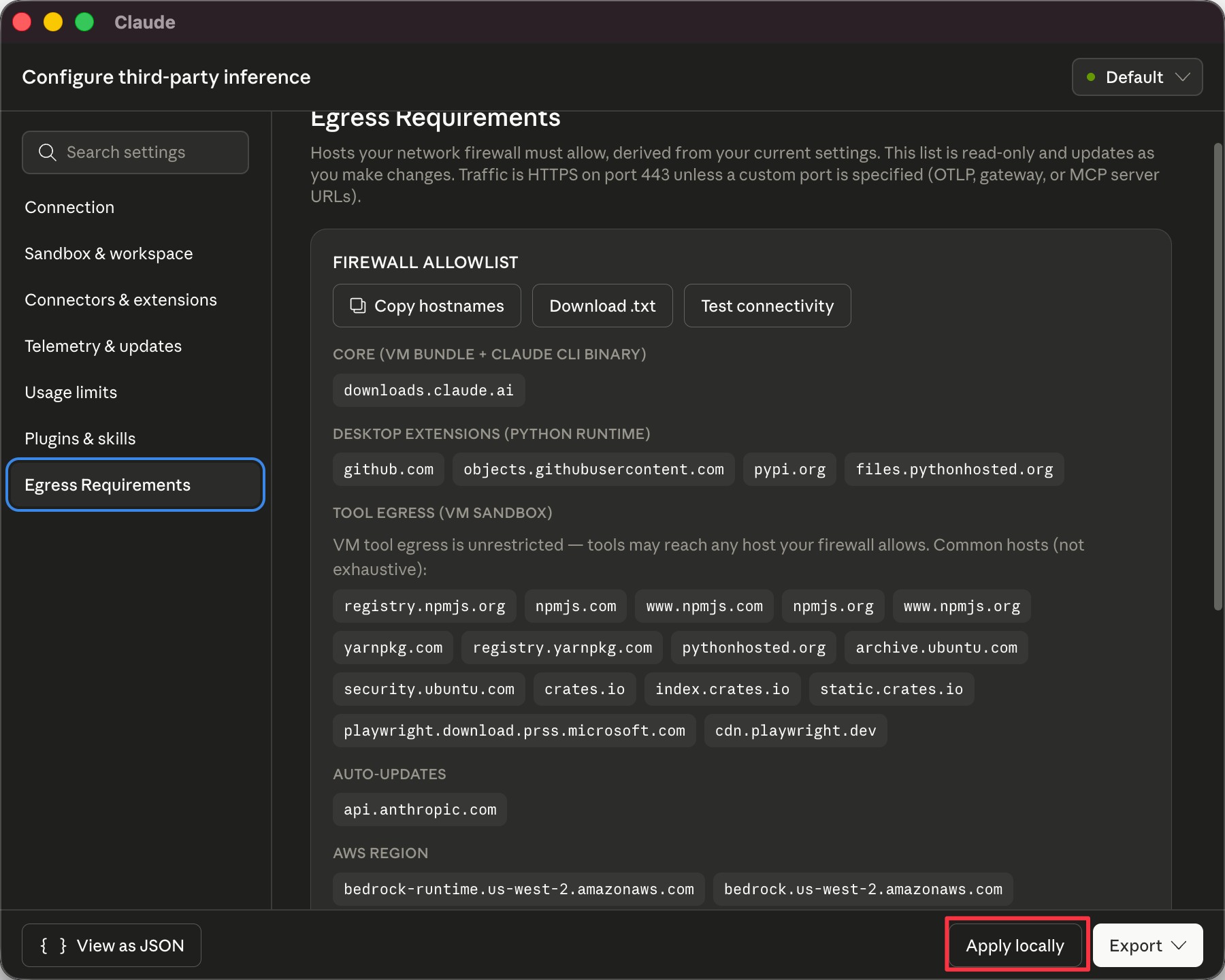Focus the Search settings field
The image size is (1225, 980).
pyautogui.click(x=135, y=152)
